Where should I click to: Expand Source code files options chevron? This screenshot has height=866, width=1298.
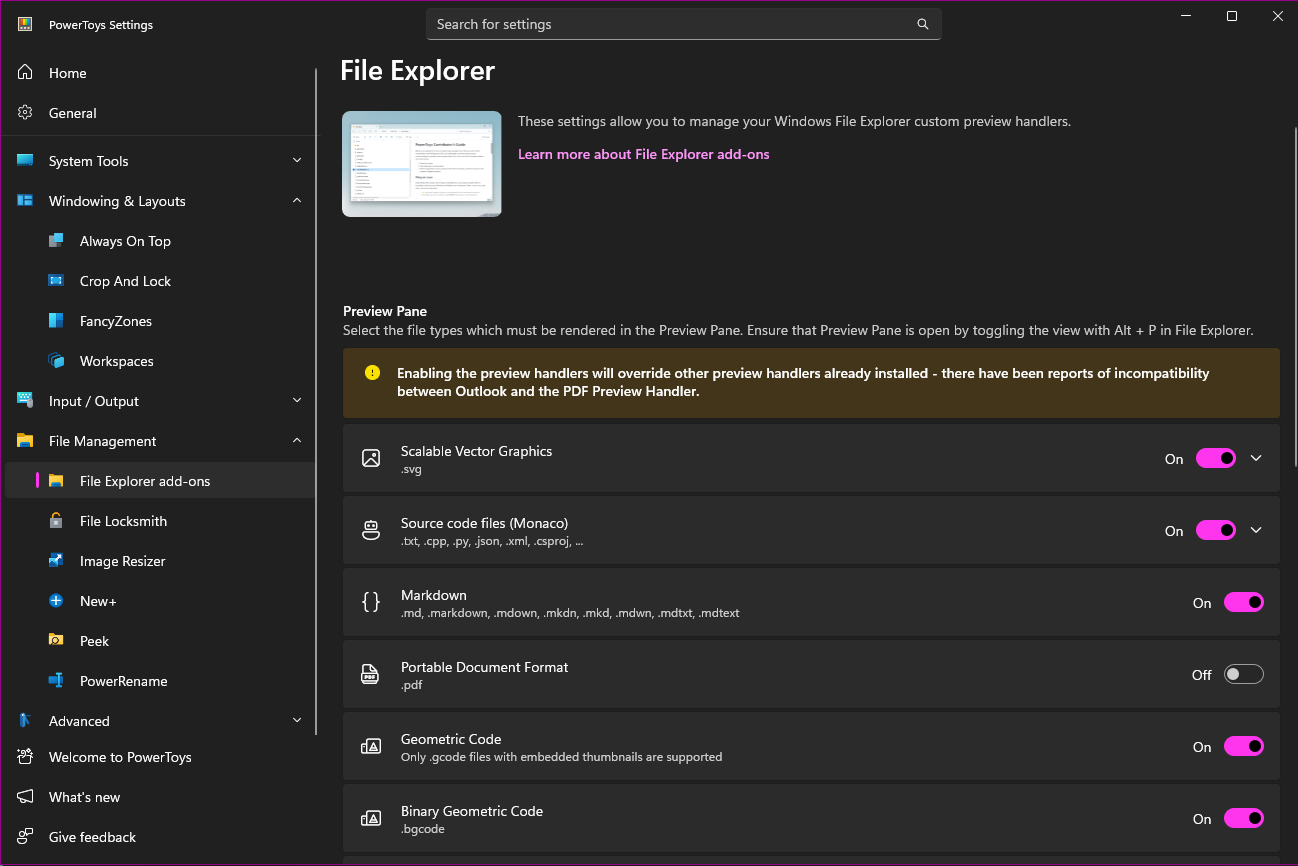1257,530
